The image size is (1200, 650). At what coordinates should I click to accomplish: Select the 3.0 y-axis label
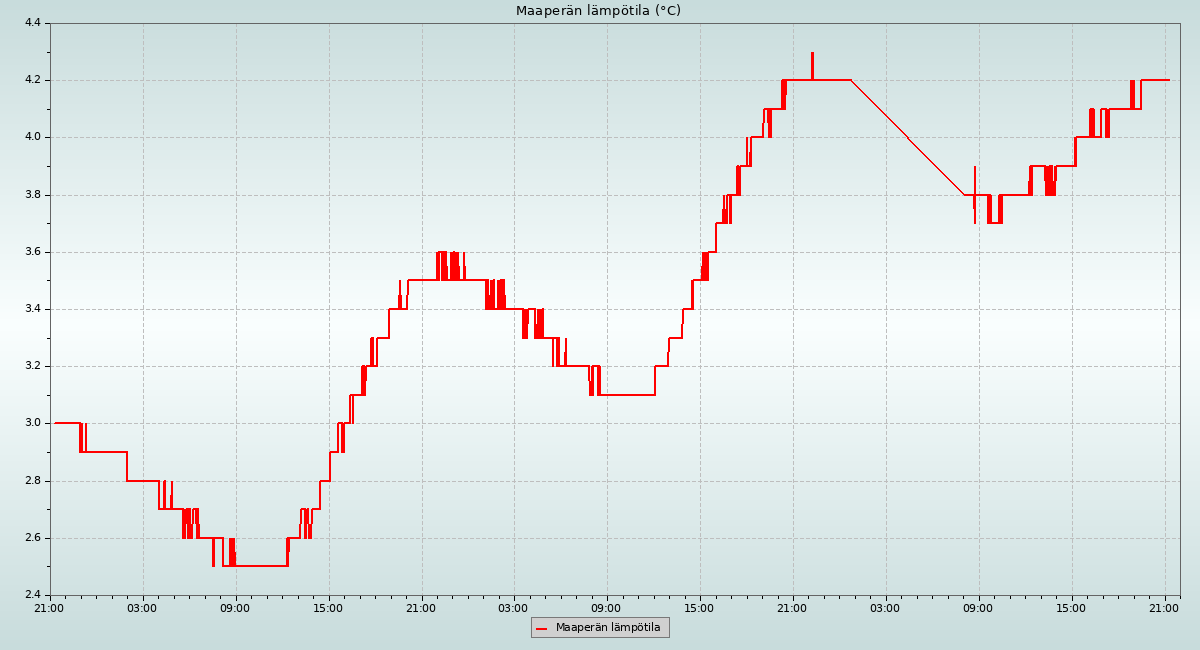(30, 423)
